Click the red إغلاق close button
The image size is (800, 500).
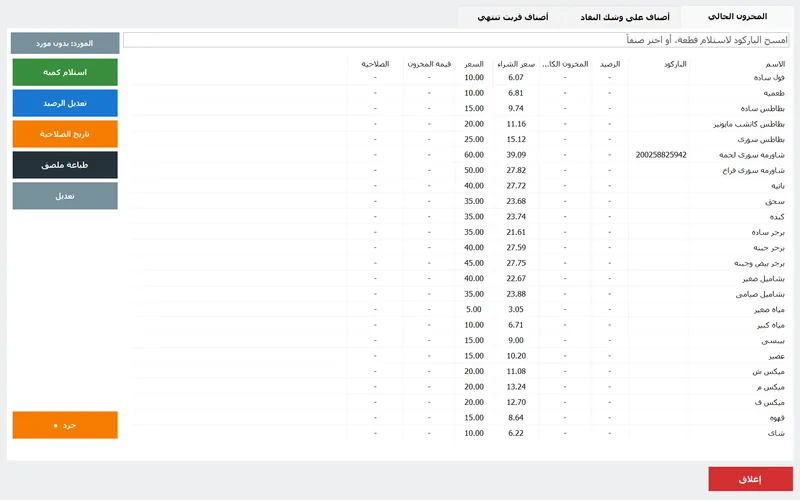pos(750,479)
